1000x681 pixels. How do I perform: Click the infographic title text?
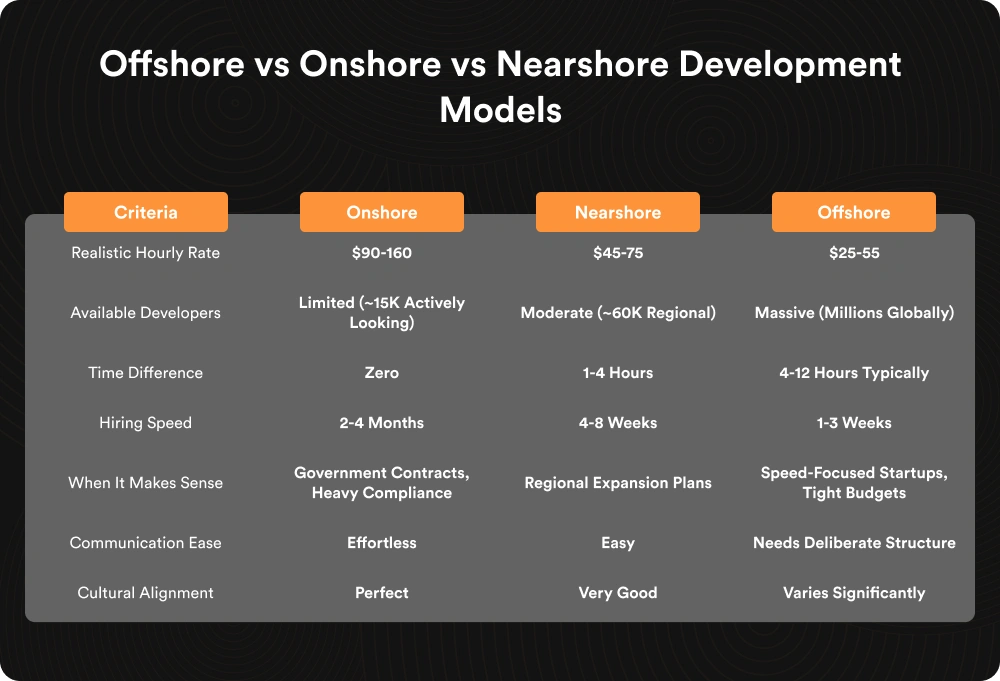(x=500, y=85)
